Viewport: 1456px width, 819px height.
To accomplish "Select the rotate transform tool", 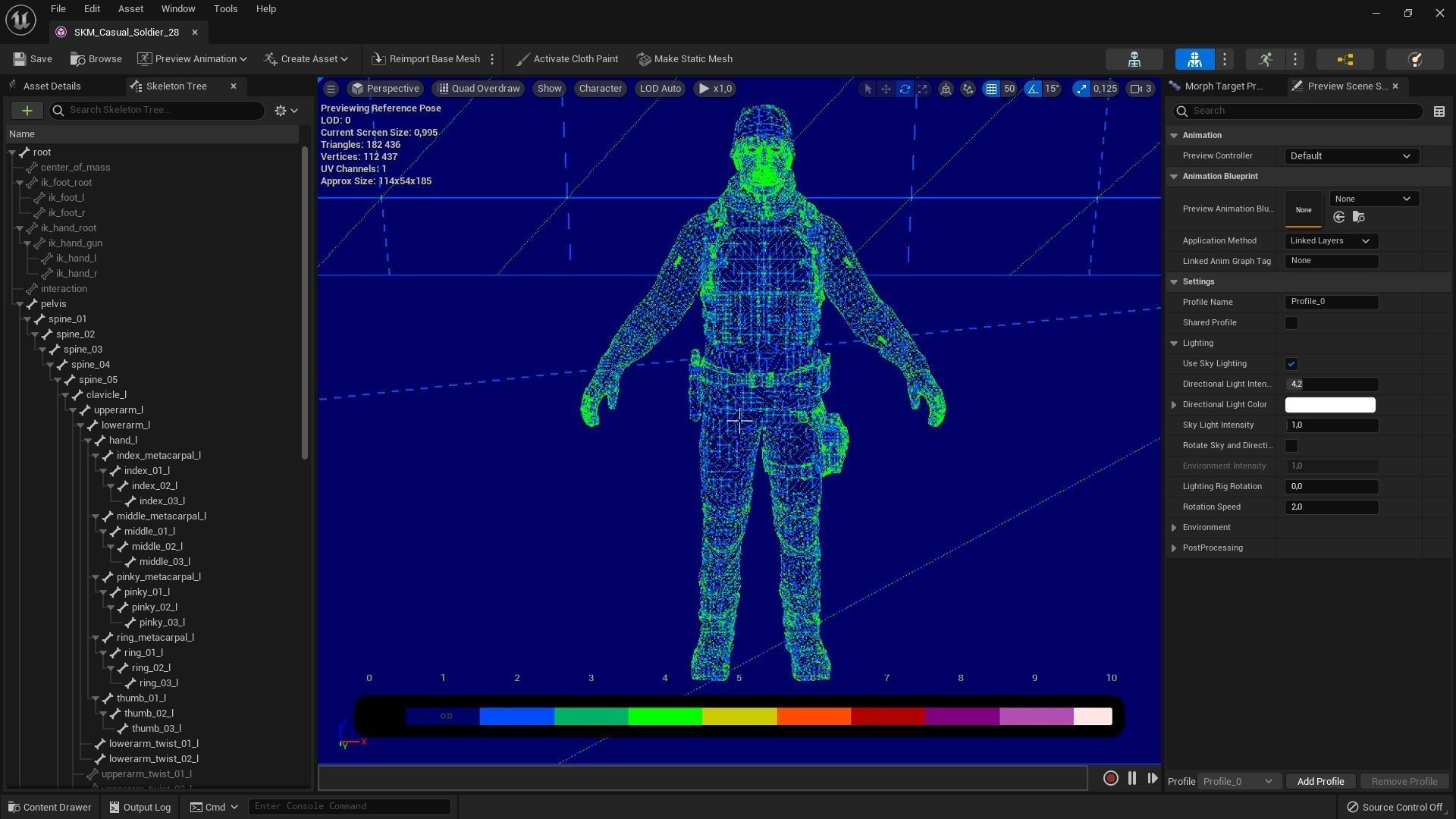I will click(x=905, y=89).
